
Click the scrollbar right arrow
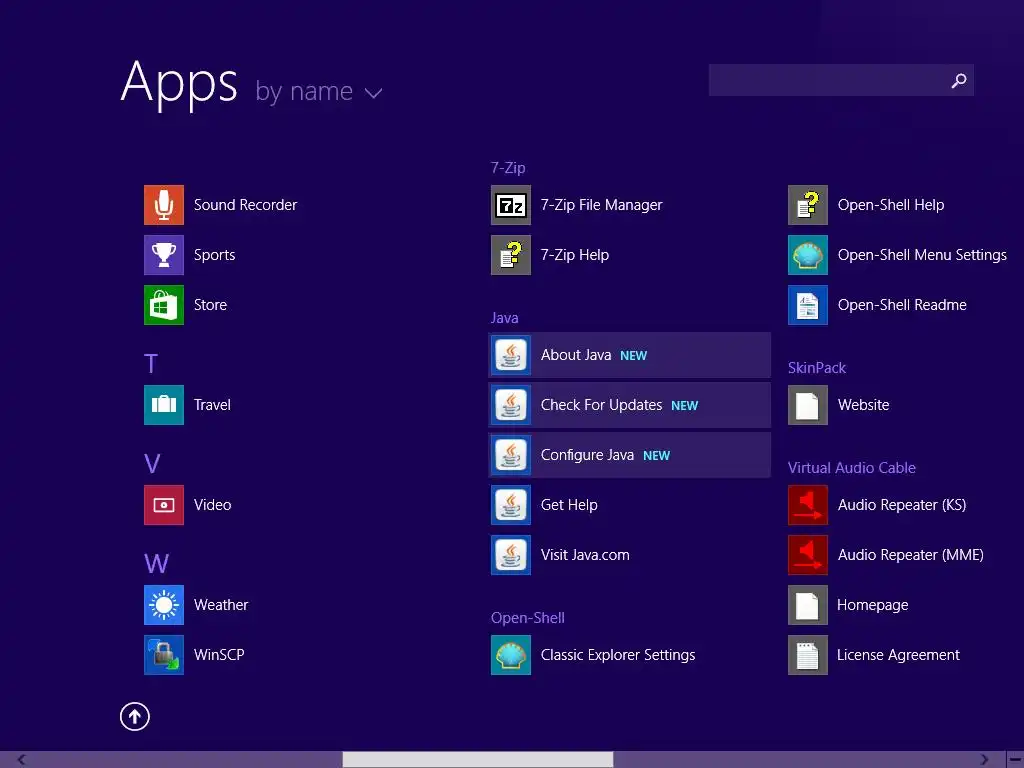pyautogui.click(x=984, y=760)
